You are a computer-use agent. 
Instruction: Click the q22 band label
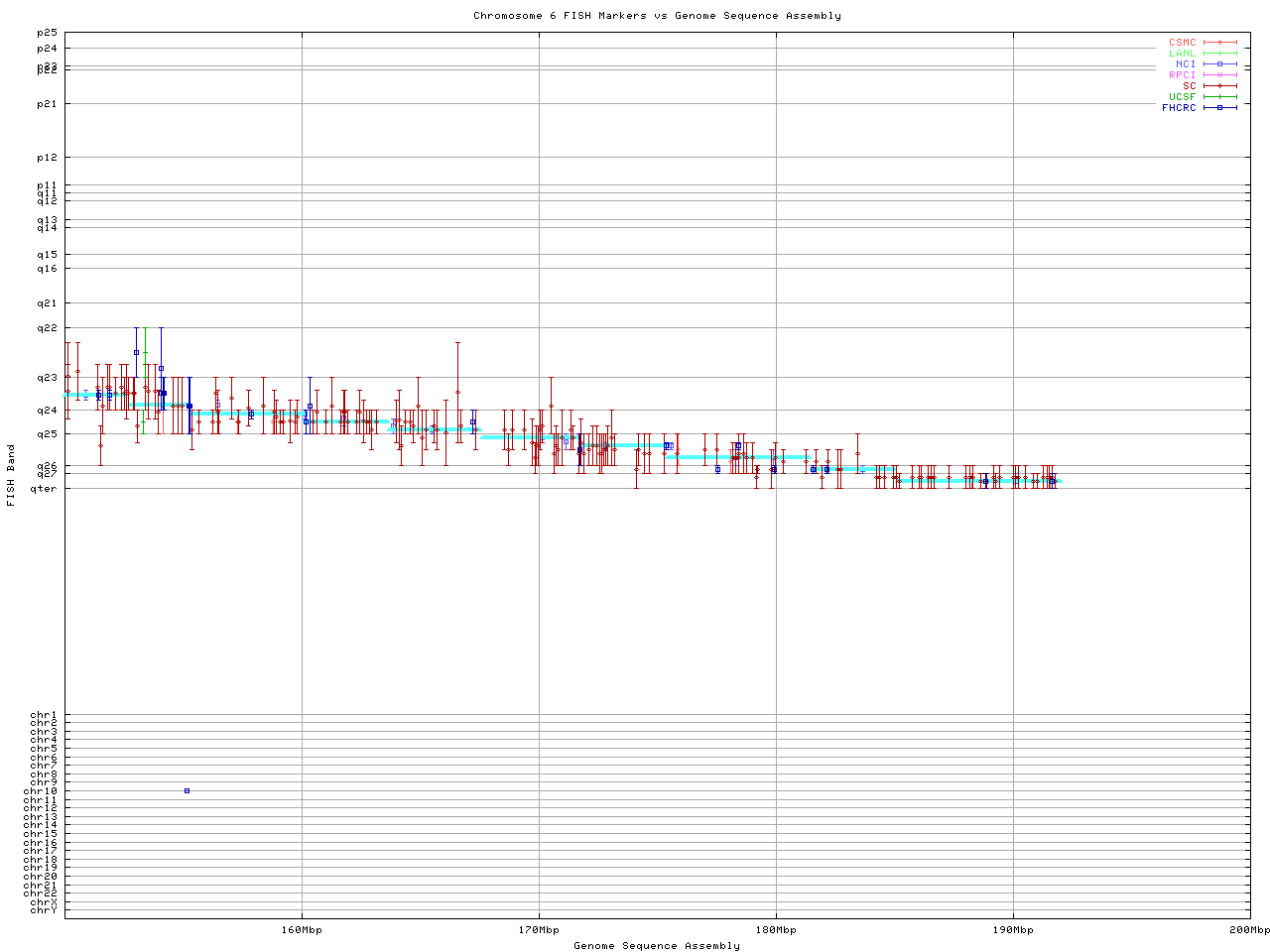click(48, 328)
